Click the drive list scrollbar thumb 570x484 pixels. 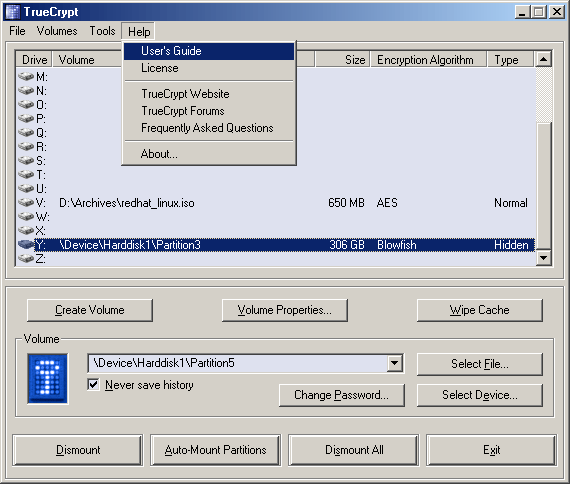tap(543, 186)
